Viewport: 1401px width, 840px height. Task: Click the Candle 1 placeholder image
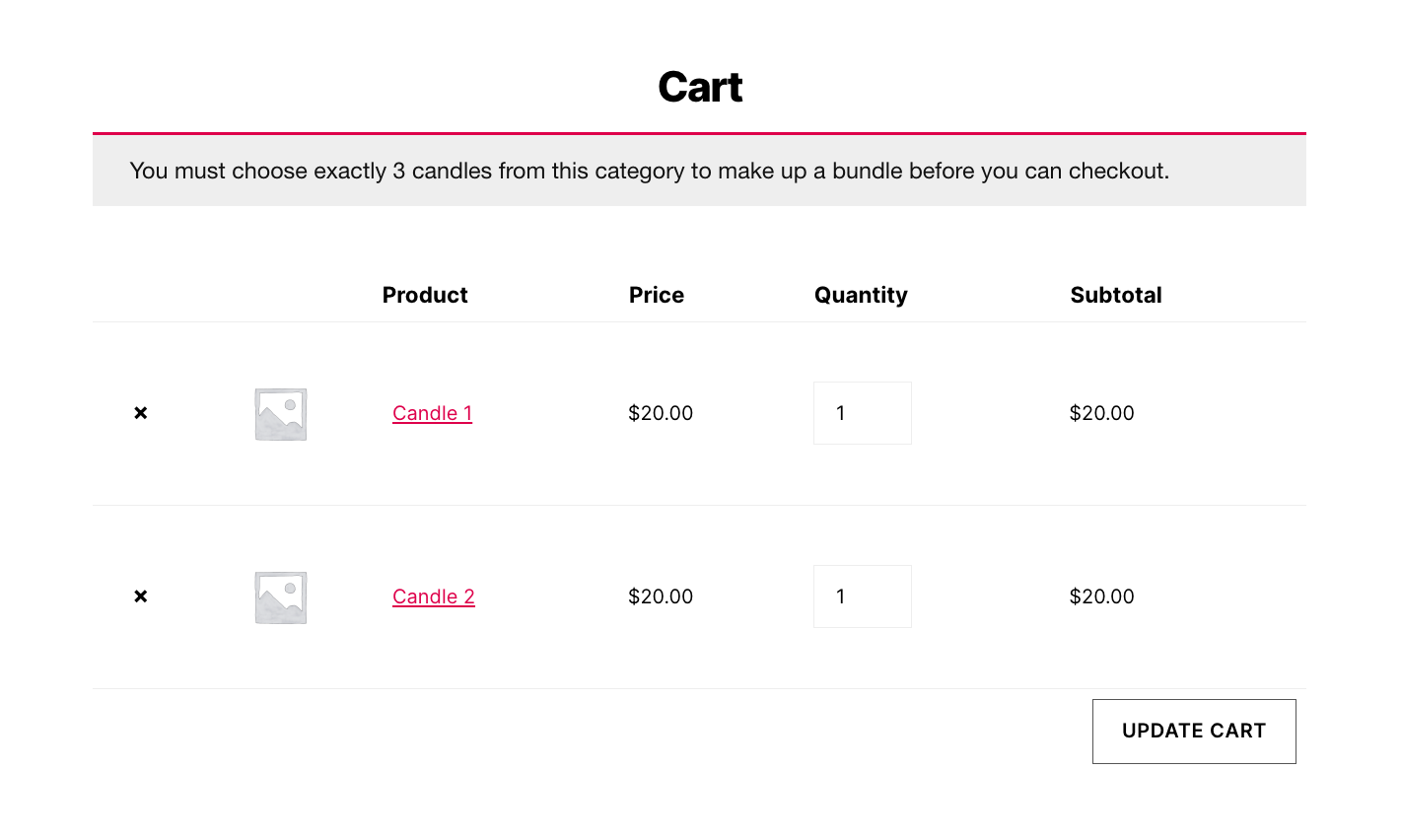coord(281,414)
